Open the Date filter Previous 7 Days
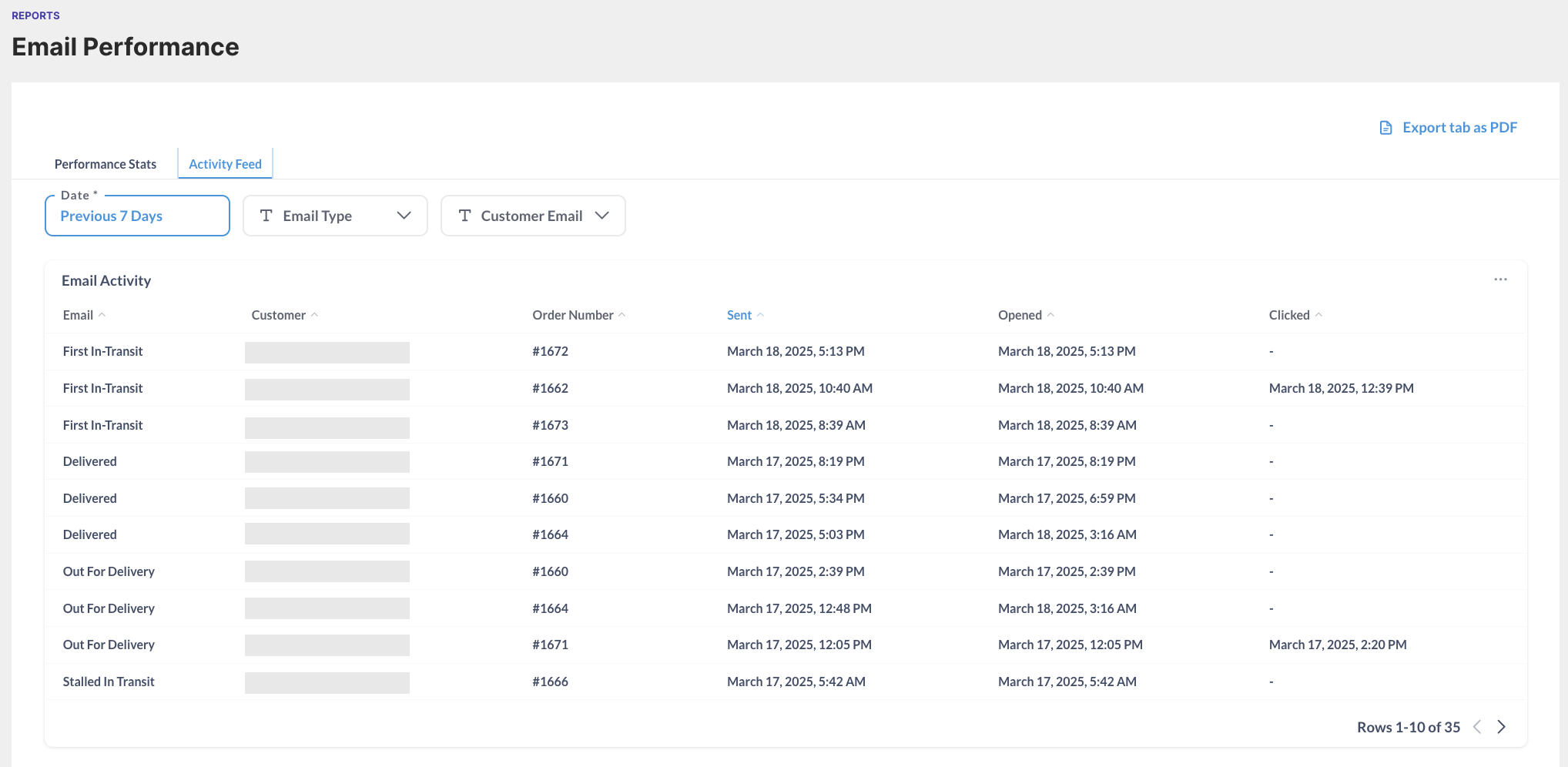The width and height of the screenshot is (1568, 767). coord(137,216)
